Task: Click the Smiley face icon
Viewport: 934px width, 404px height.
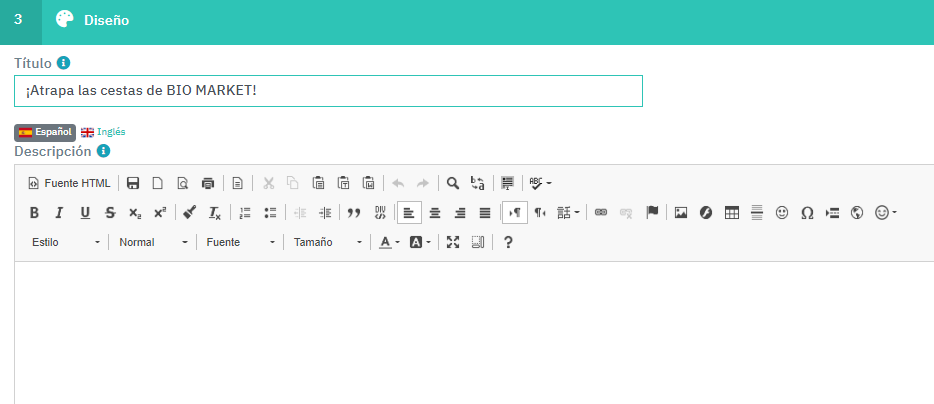Action: pos(782,213)
